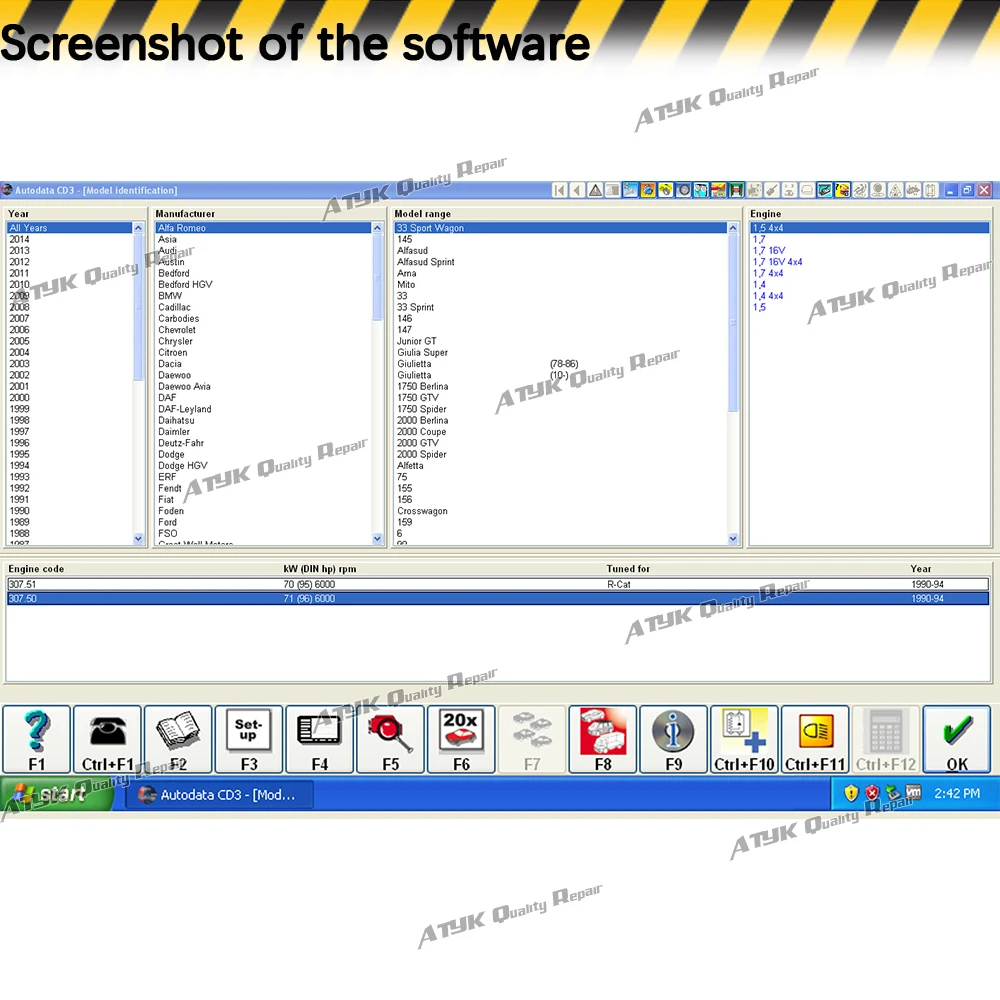The image size is (1000, 1000).
Task: Select '33 Sport Wagon' in Model range
Action: coord(561,228)
